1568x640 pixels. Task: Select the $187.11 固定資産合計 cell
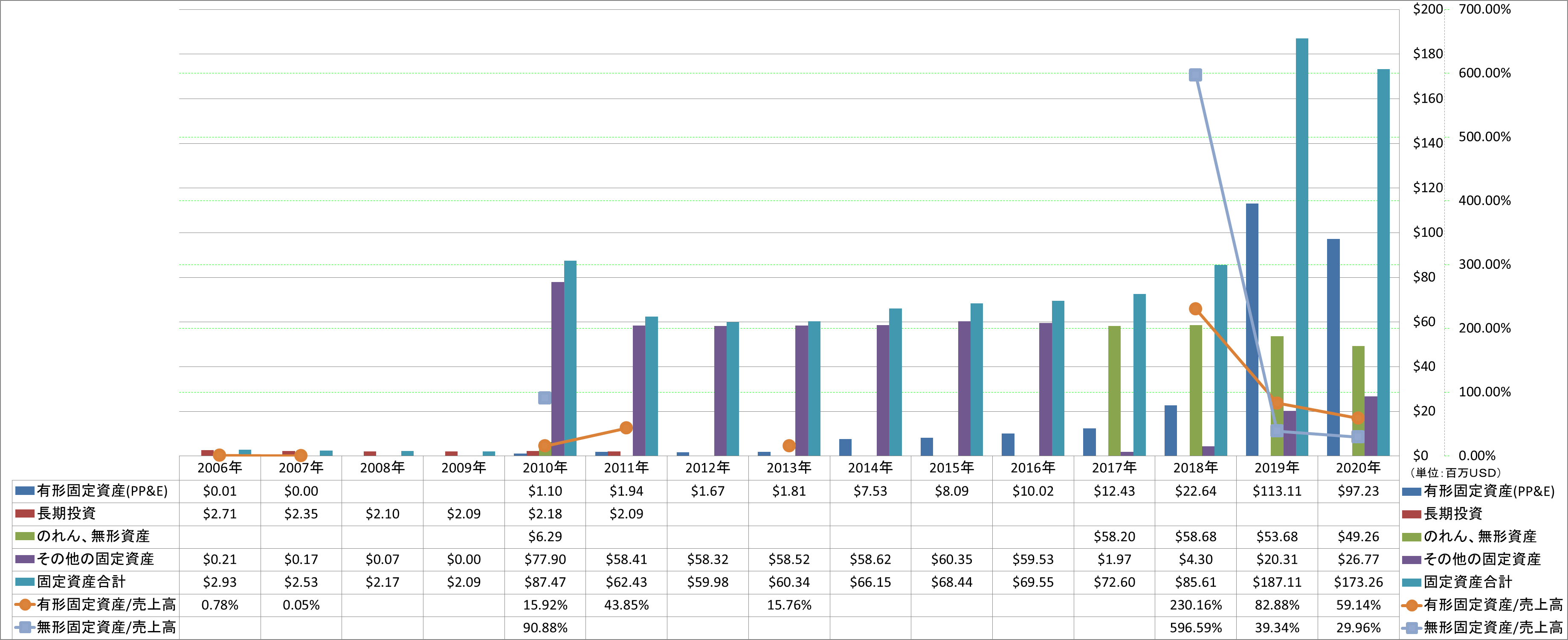tap(1277, 582)
